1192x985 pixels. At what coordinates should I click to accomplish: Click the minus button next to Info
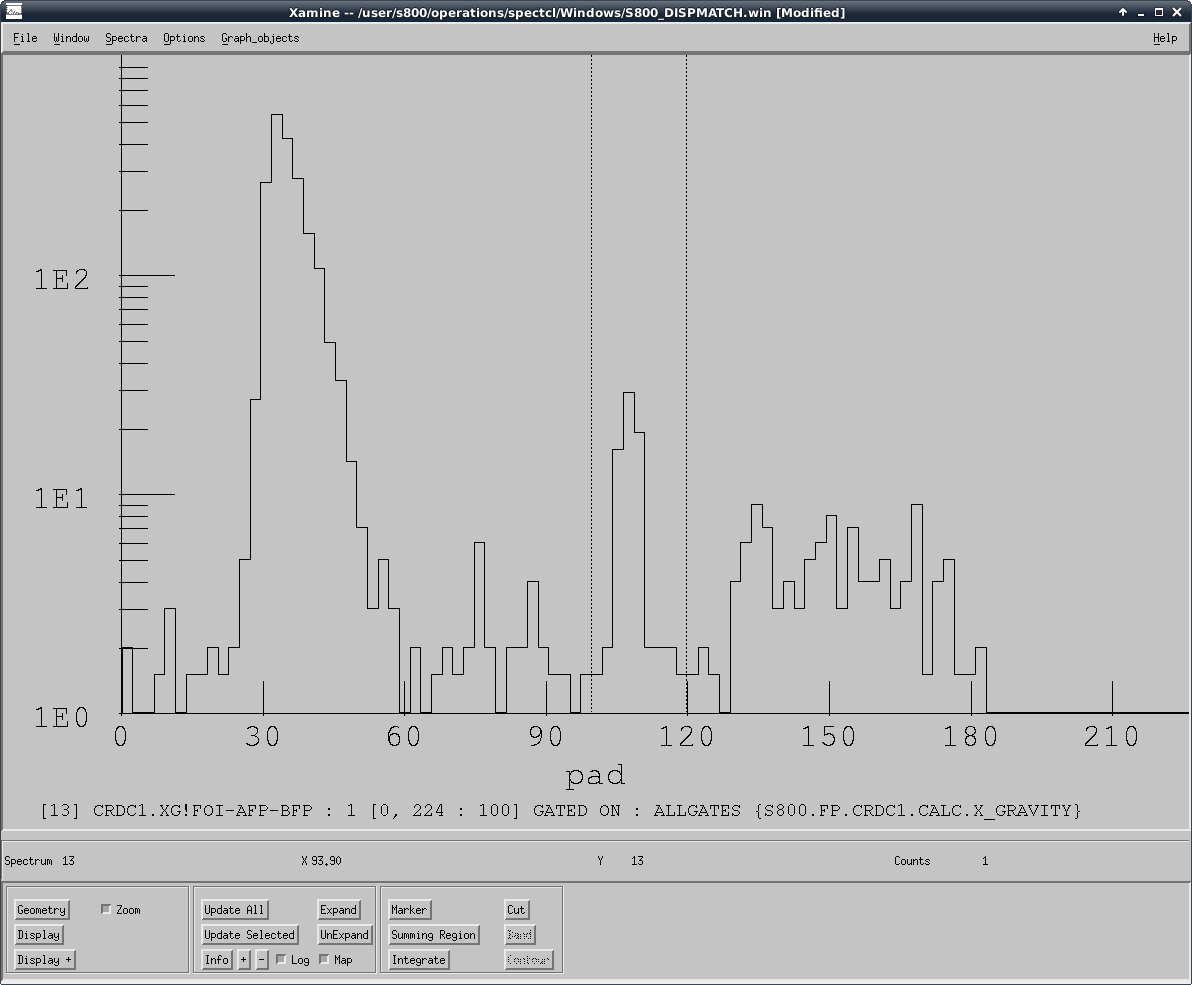(262, 960)
